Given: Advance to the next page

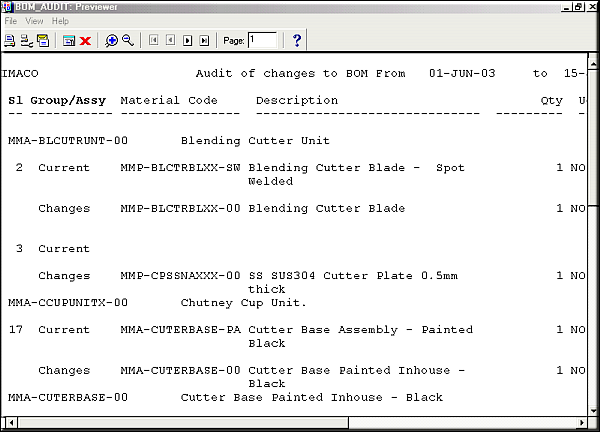Looking at the screenshot, I should click(188, 40).
